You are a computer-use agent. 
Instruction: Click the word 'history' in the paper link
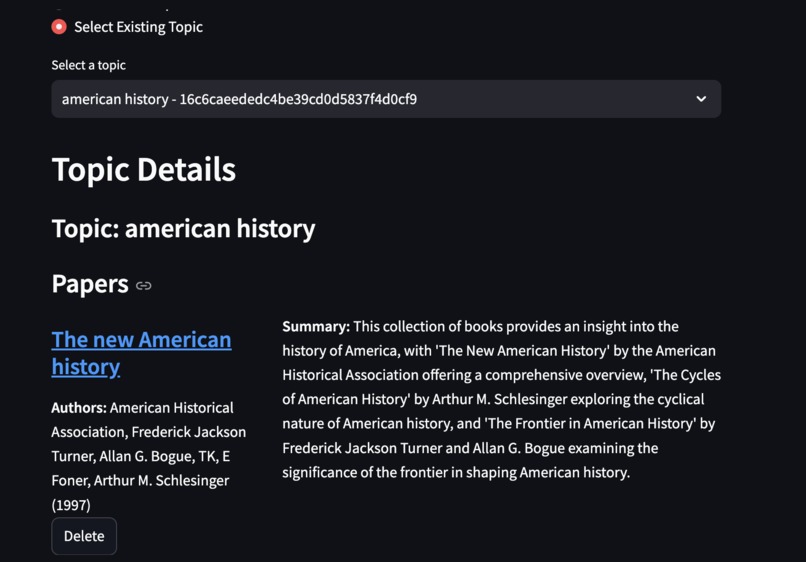pyautogui.click(x=85, y=367)
